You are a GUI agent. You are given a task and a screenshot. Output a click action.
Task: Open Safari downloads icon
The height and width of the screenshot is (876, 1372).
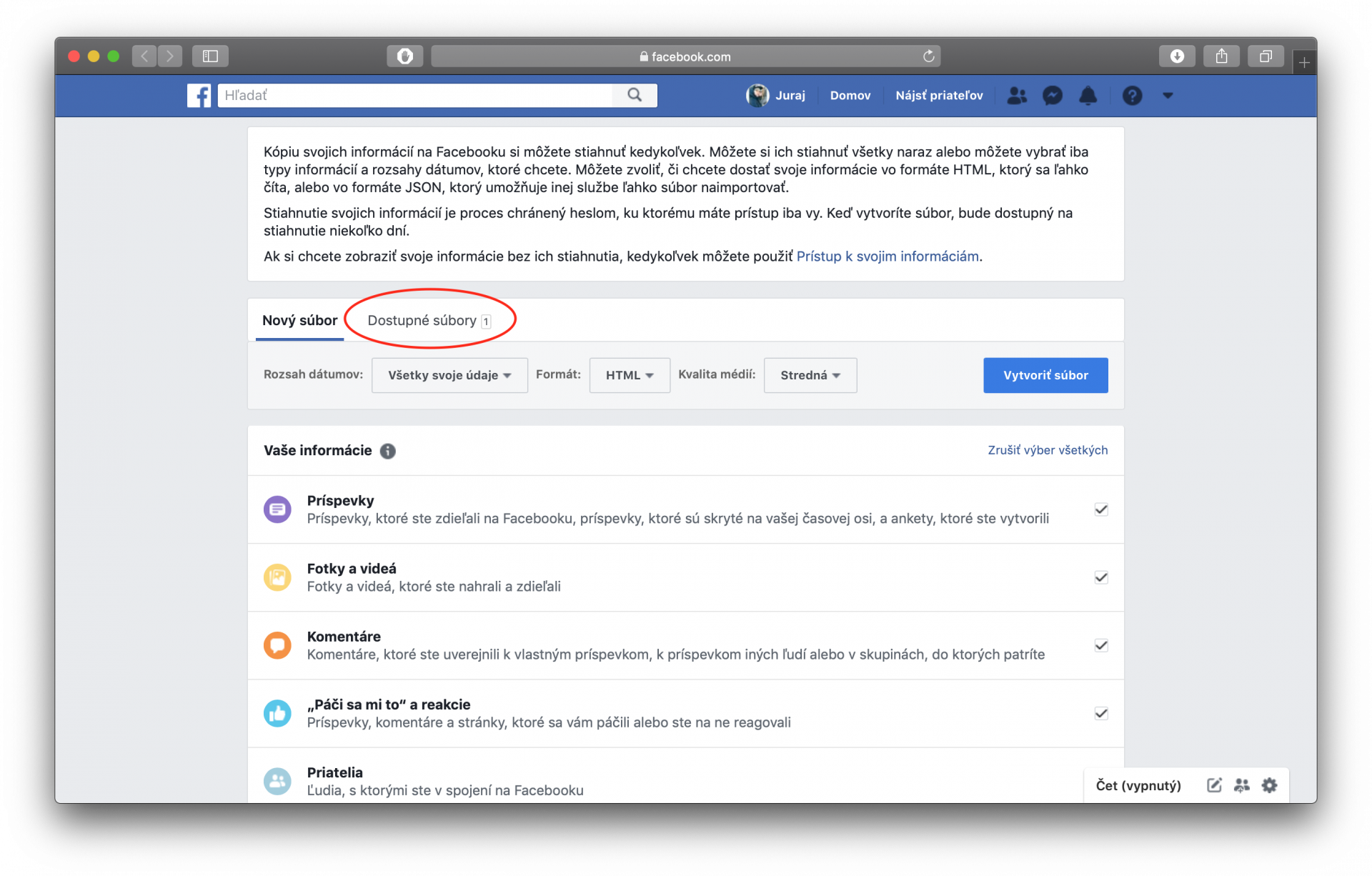(x=1177, y=56)
